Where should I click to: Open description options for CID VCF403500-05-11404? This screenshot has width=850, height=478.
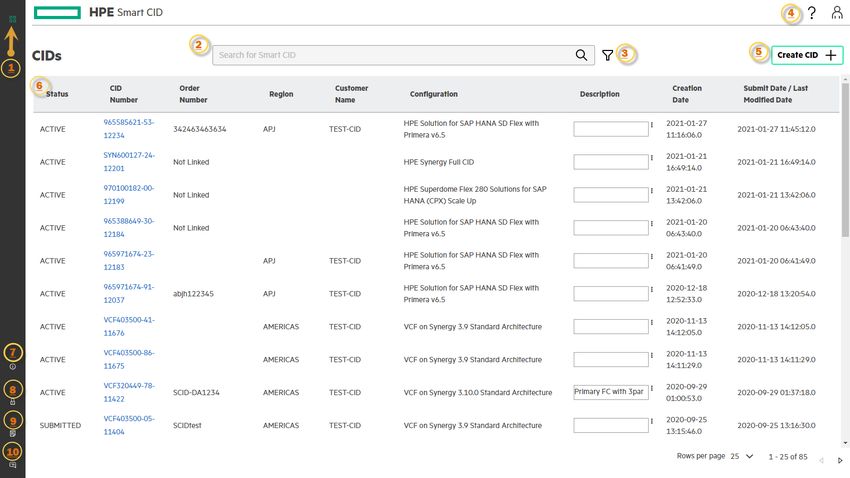(652, 422)
